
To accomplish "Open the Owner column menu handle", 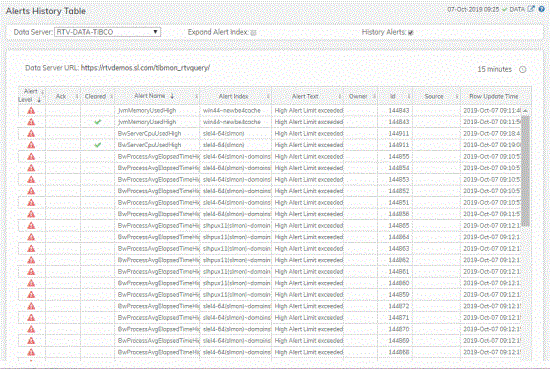I will click(374, 96).
